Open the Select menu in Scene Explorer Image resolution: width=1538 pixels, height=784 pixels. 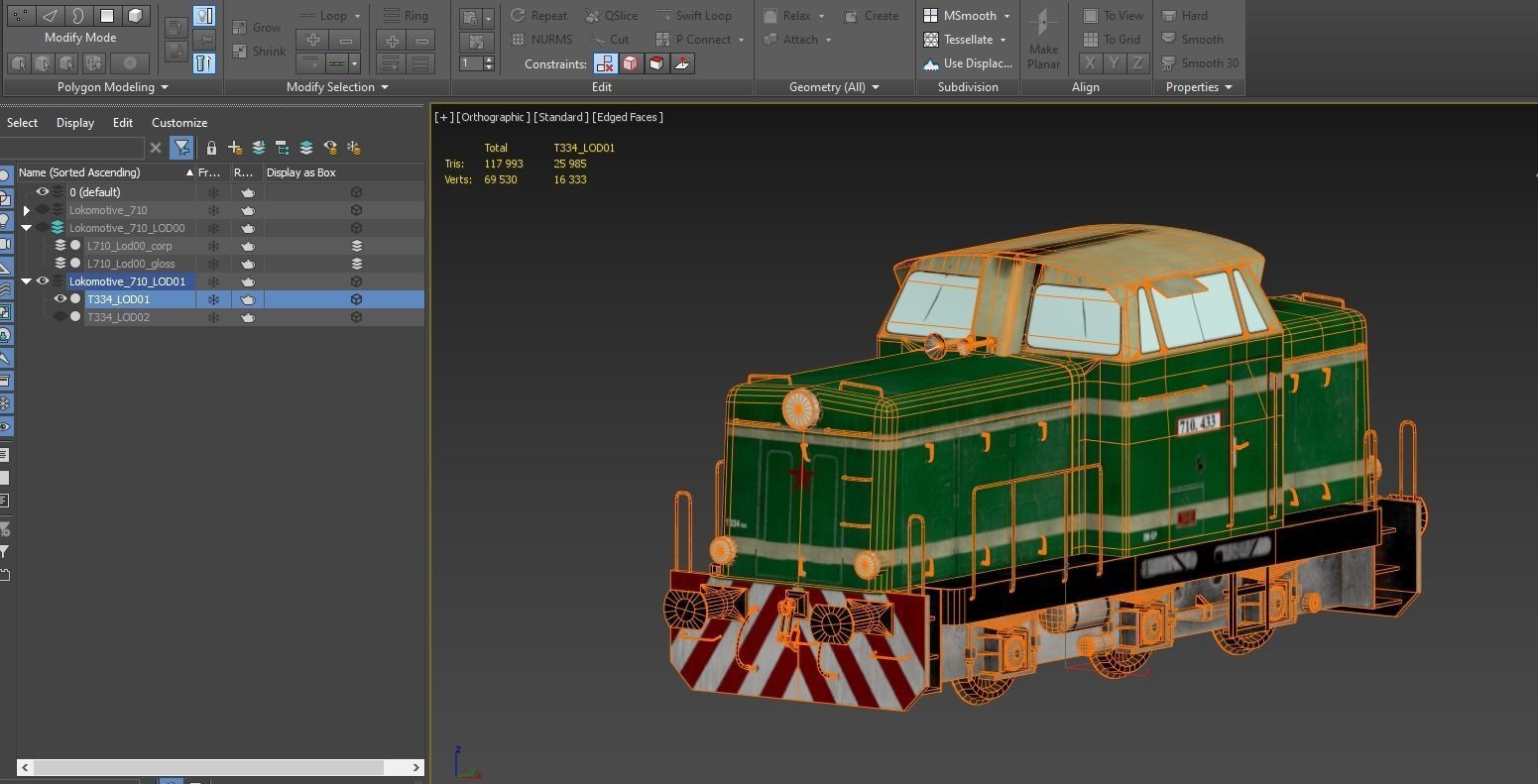pyautogui.click(x=22, y=123)
